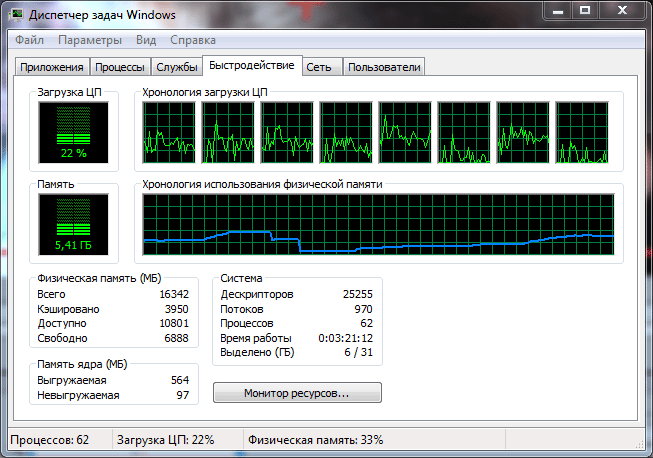Screen dimensions: 653x458
Task: Click status bar text Физическая память: 33%
Action: (x=315, y=440)
